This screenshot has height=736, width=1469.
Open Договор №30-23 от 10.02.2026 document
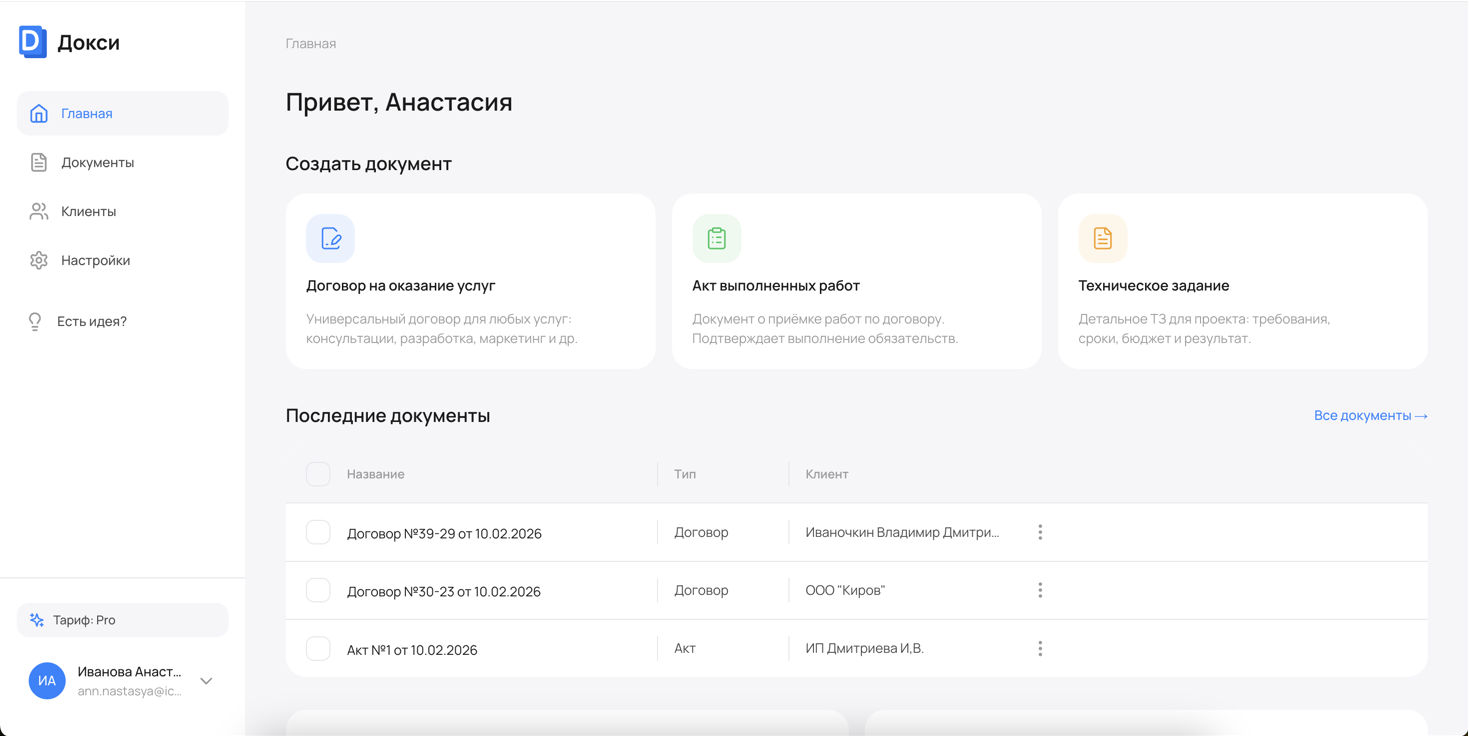pyautogui.click(x=443, y=591)
